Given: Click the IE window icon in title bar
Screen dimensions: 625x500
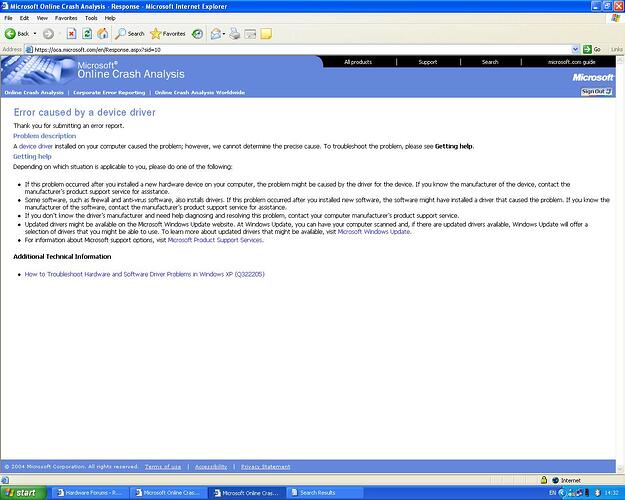Looking at the screenshot, I should click(x=5, y=6).
